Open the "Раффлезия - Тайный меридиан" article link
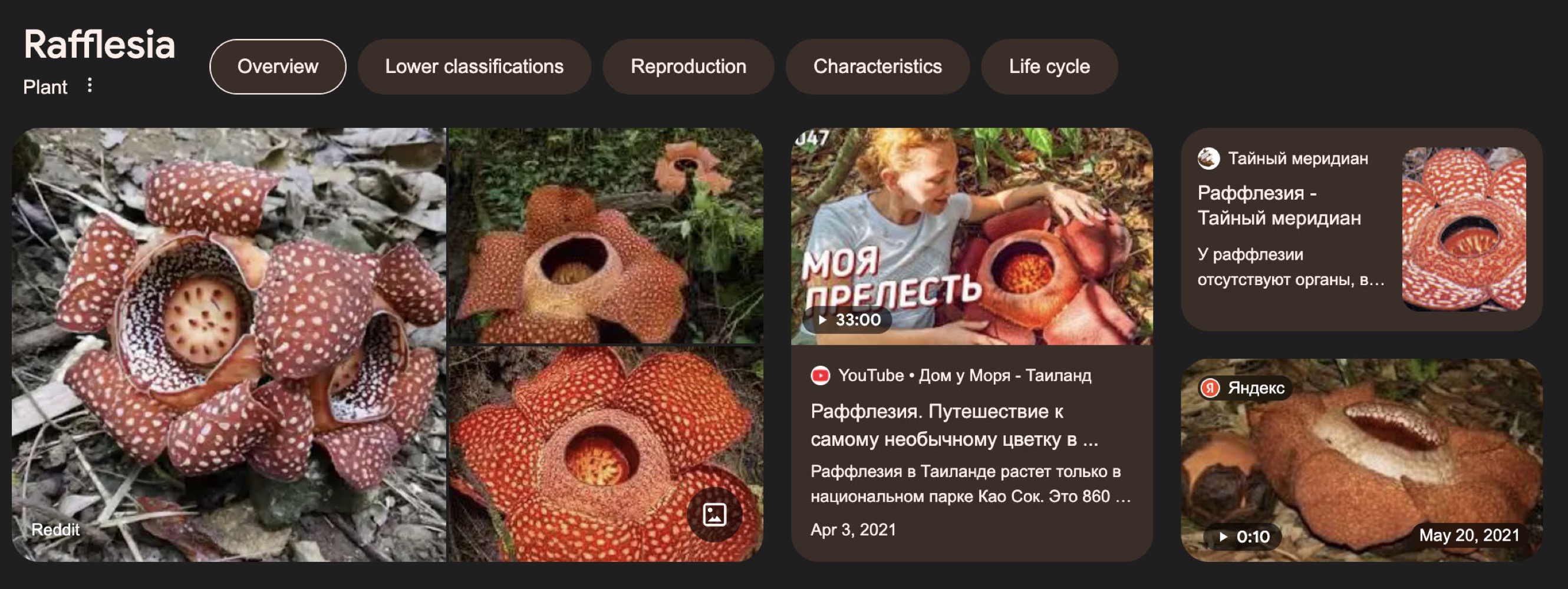 [x=1278, y=205]
